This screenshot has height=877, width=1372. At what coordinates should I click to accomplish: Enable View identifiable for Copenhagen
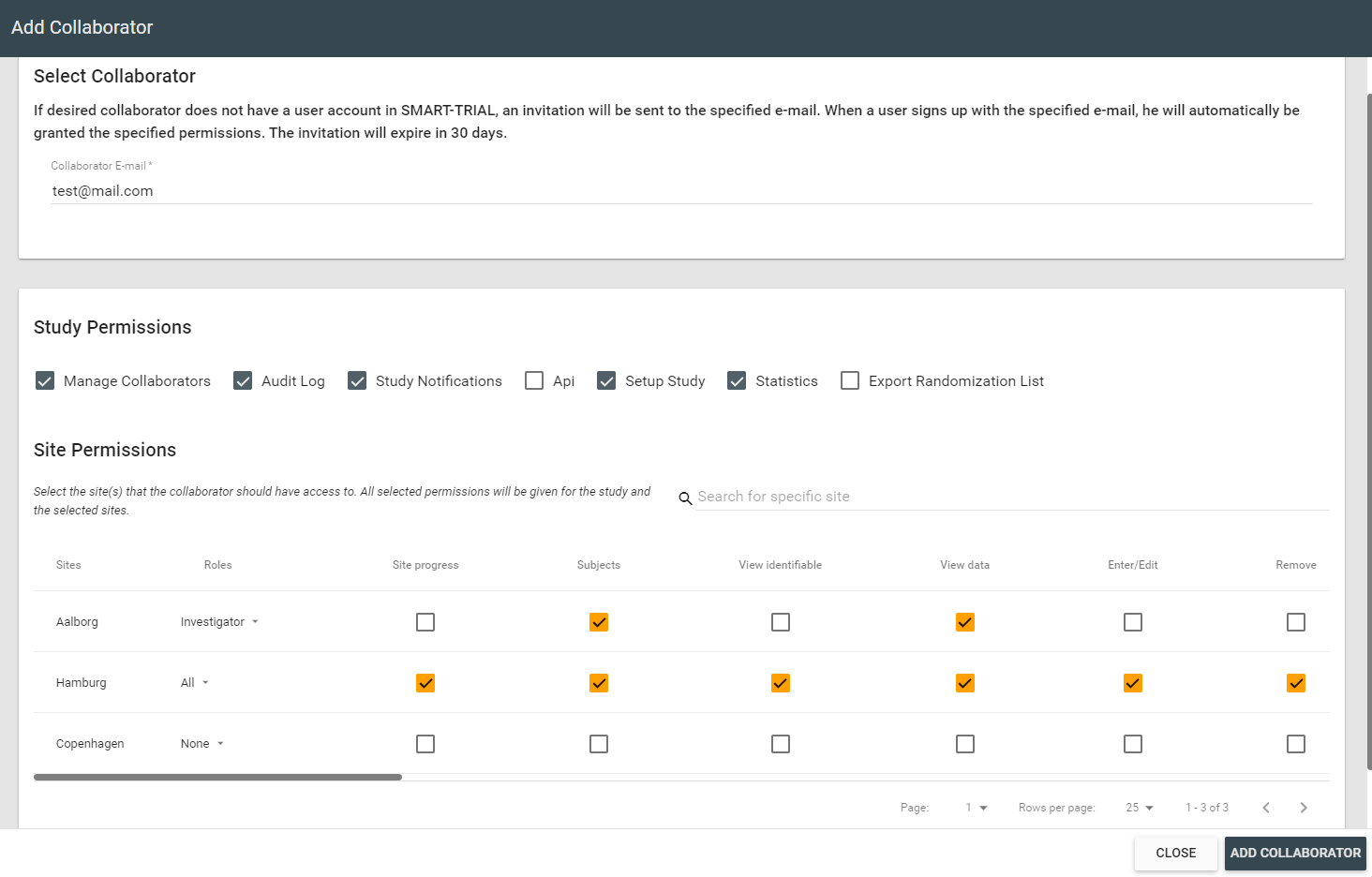click(781, 743)
